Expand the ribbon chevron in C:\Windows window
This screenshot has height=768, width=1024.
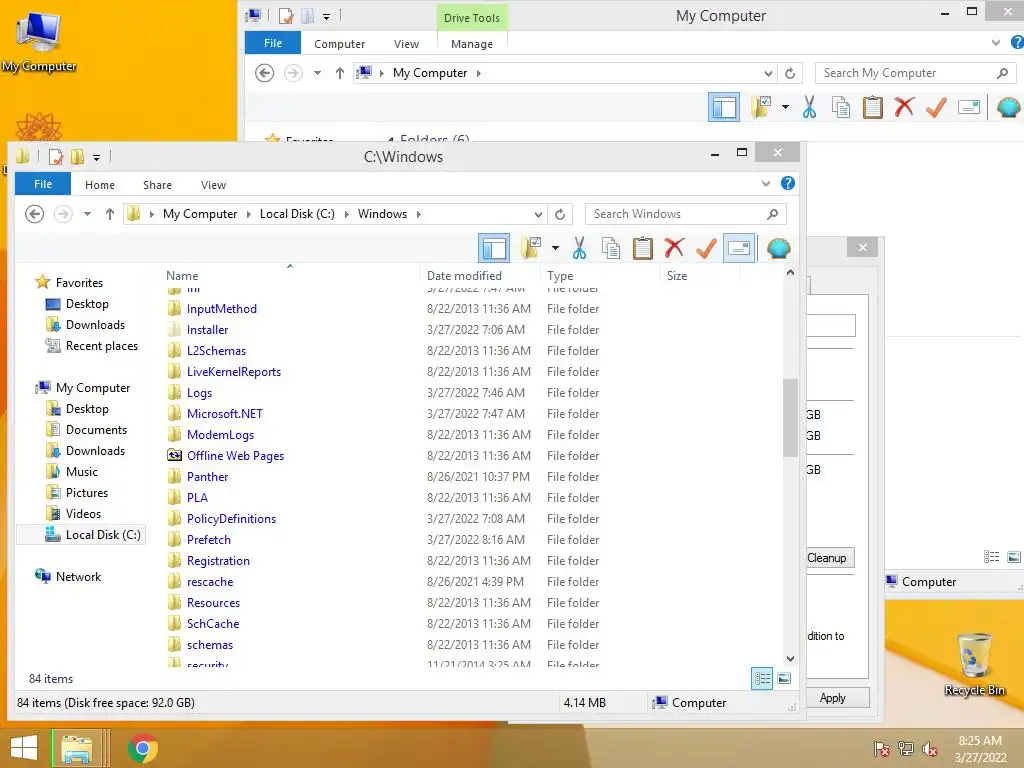point(766,184)
